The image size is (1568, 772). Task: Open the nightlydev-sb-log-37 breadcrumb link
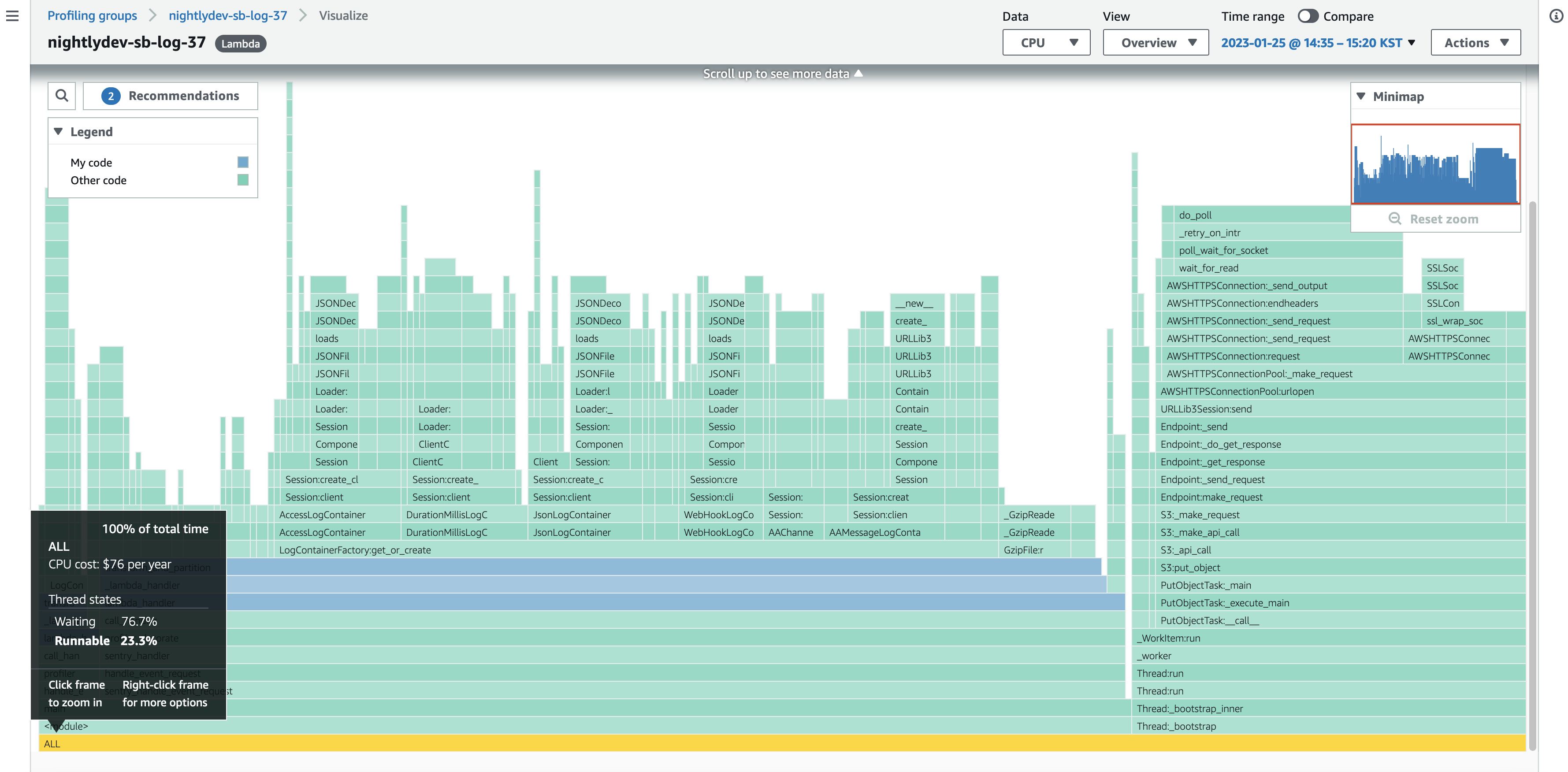(x=228, y=16)
